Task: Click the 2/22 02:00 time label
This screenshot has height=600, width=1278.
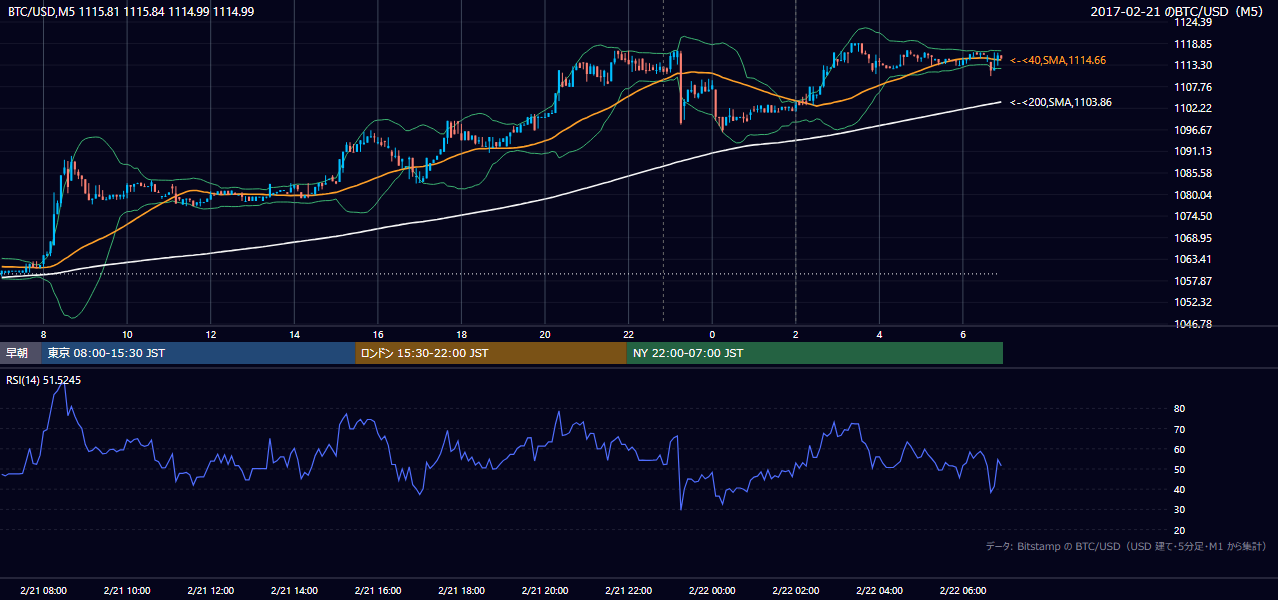Action: [x=795, y=591]
